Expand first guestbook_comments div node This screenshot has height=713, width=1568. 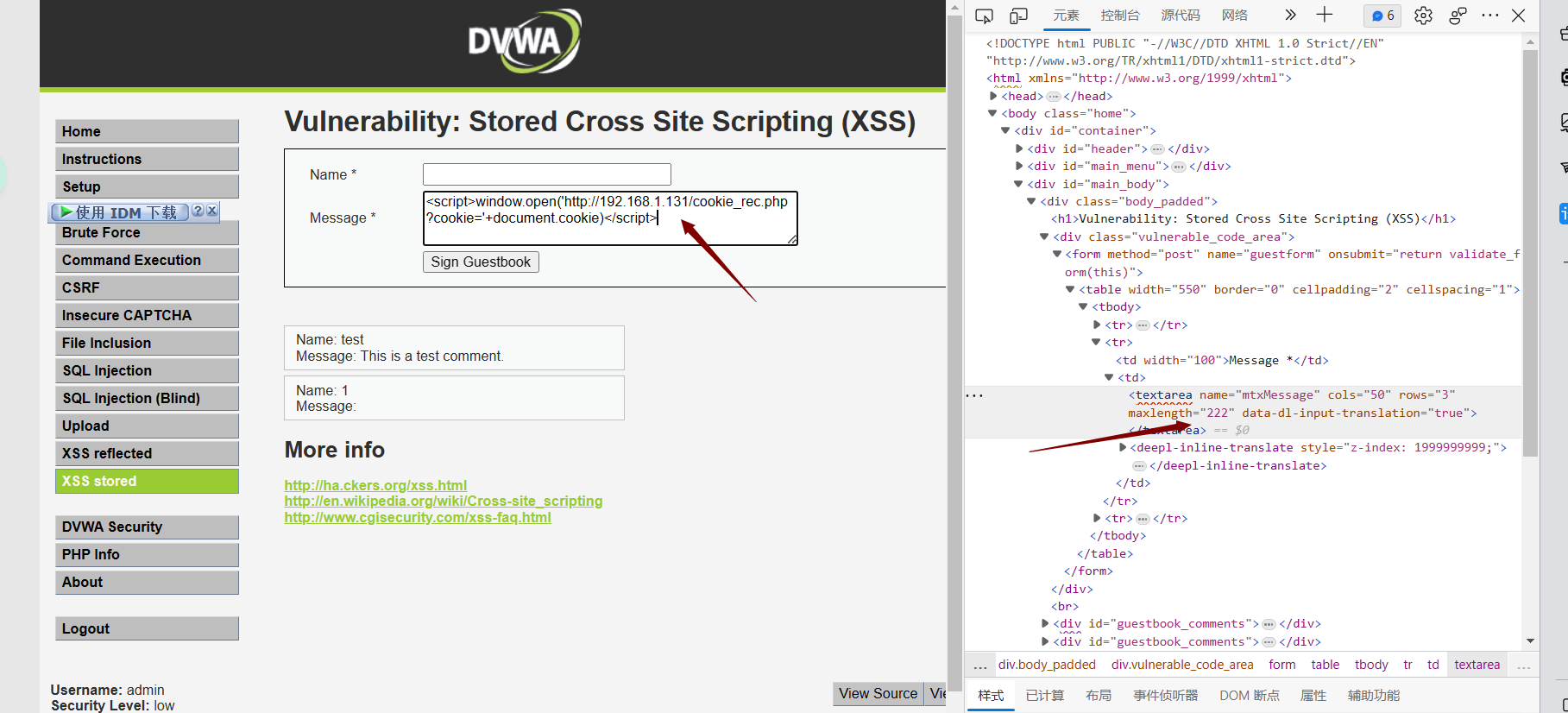pos(1045,623)
